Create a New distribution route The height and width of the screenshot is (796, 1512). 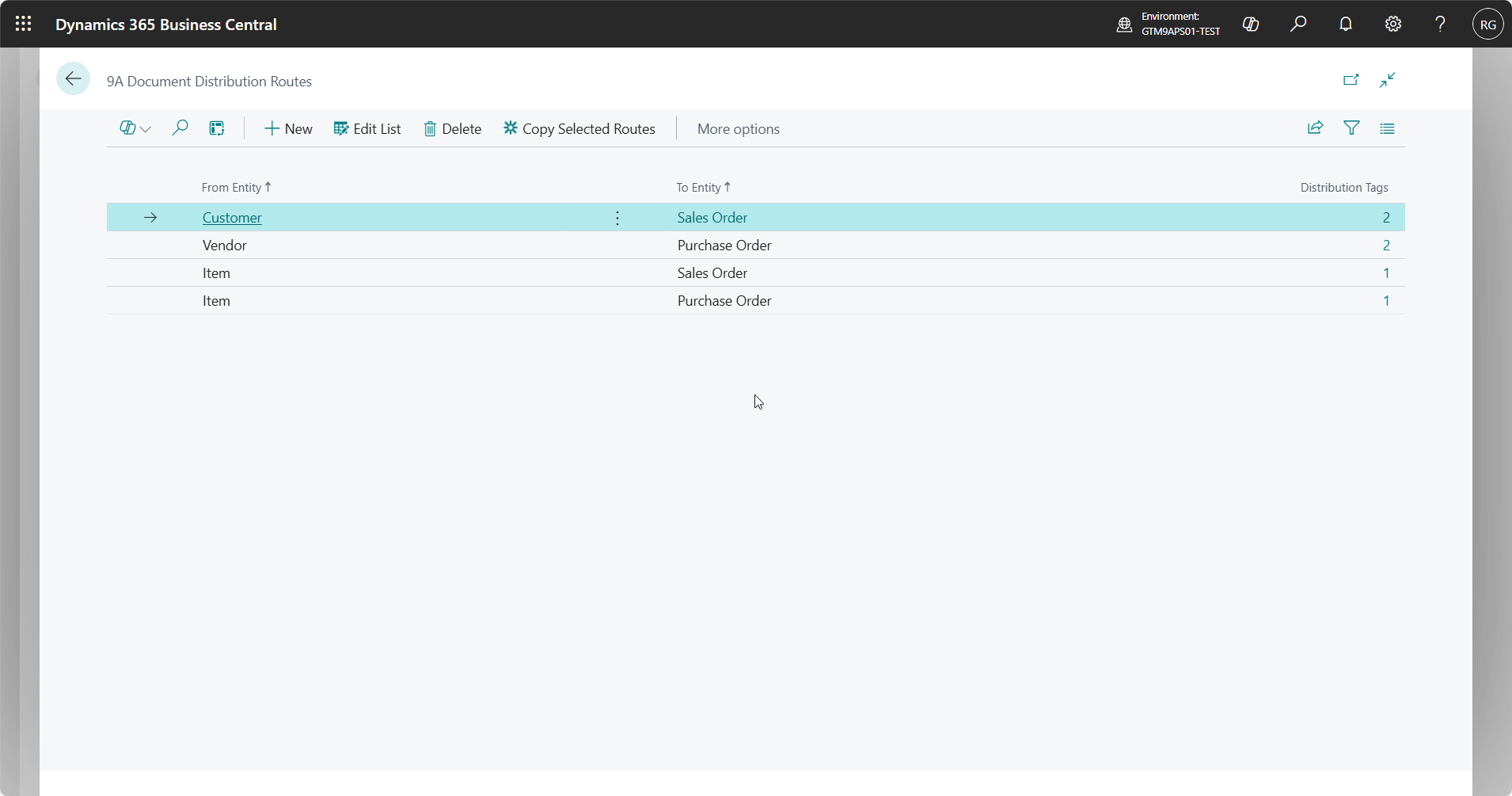(288, 129)
